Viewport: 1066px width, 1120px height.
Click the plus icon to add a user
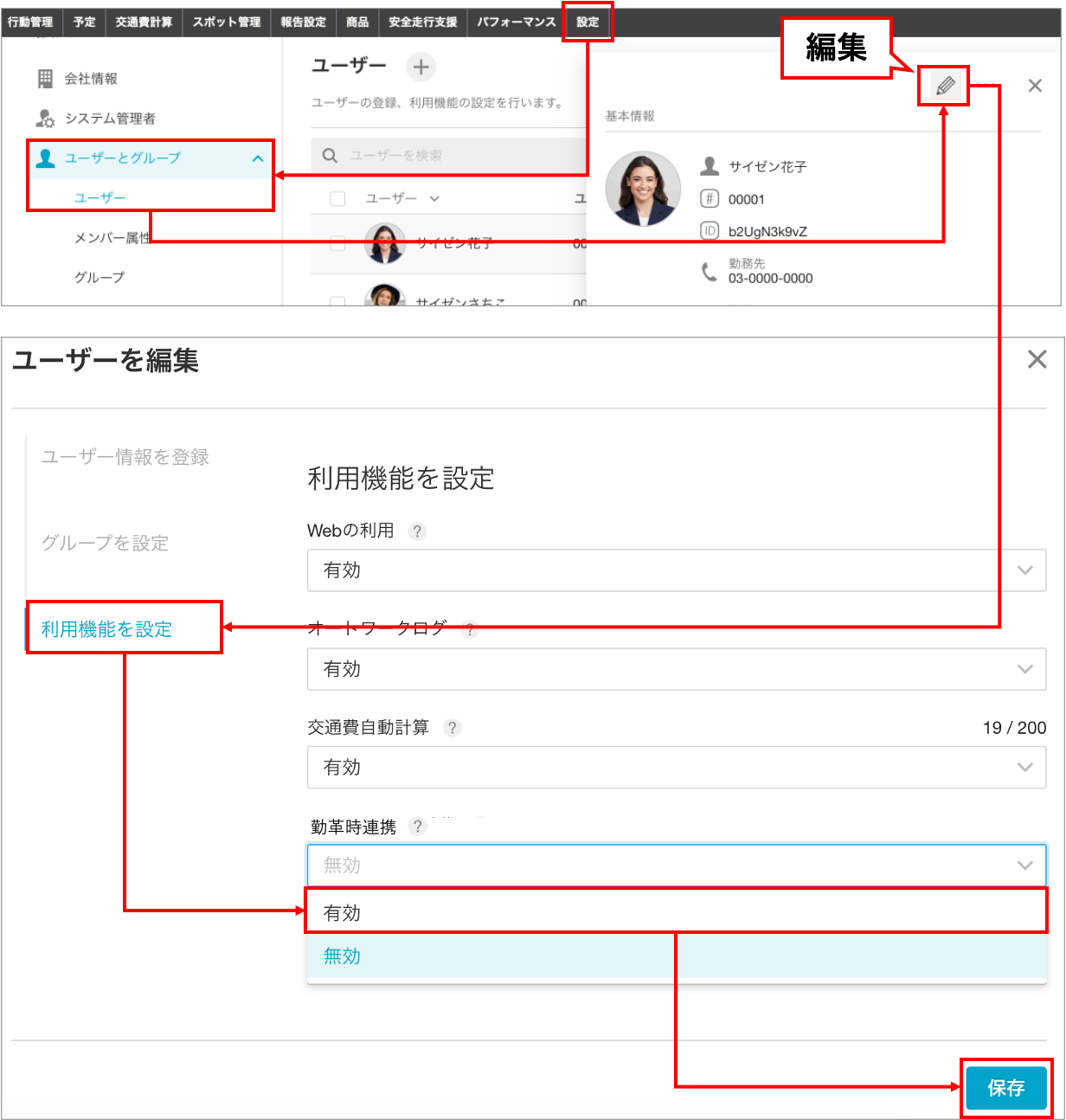click(421, 67)
